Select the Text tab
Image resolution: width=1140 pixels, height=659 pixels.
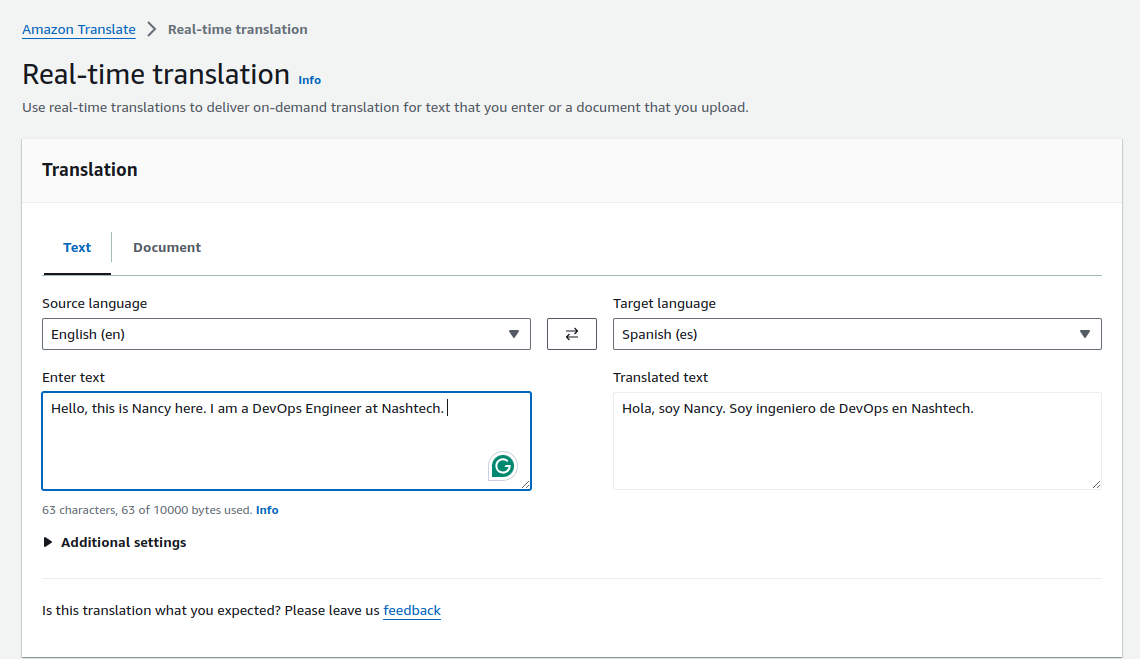point(76,247)
